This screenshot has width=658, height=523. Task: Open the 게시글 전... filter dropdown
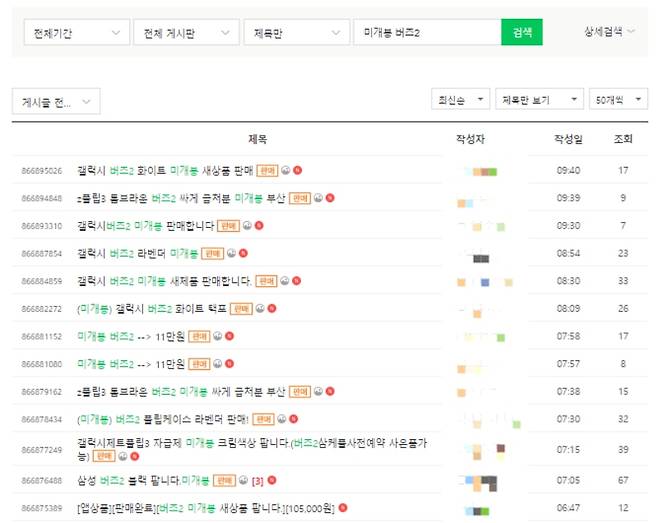click(x=56, y=102)
